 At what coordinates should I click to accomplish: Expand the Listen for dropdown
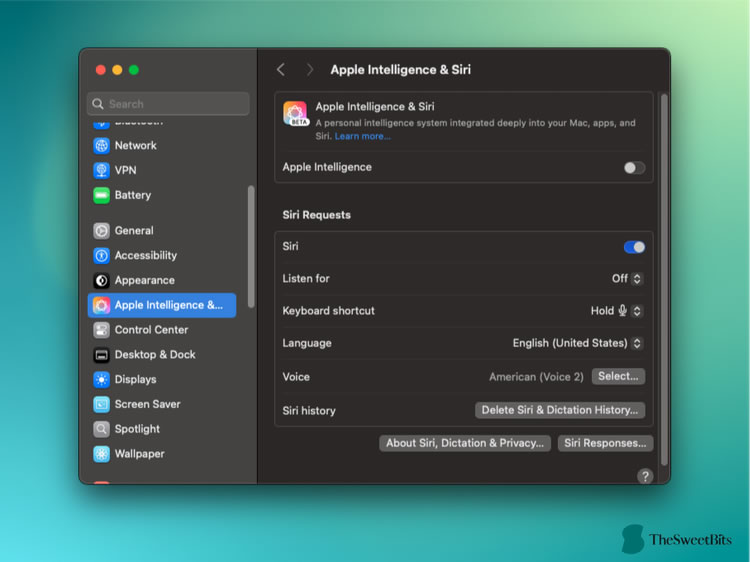tap(627, 279)
